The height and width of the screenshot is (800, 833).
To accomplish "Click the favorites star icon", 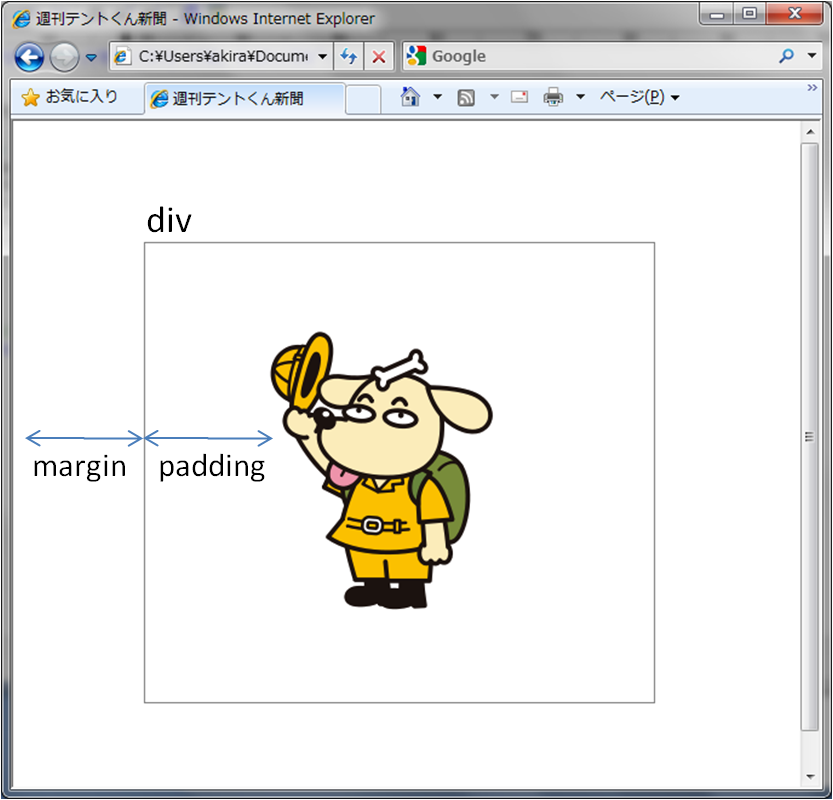I will point(30,97).
